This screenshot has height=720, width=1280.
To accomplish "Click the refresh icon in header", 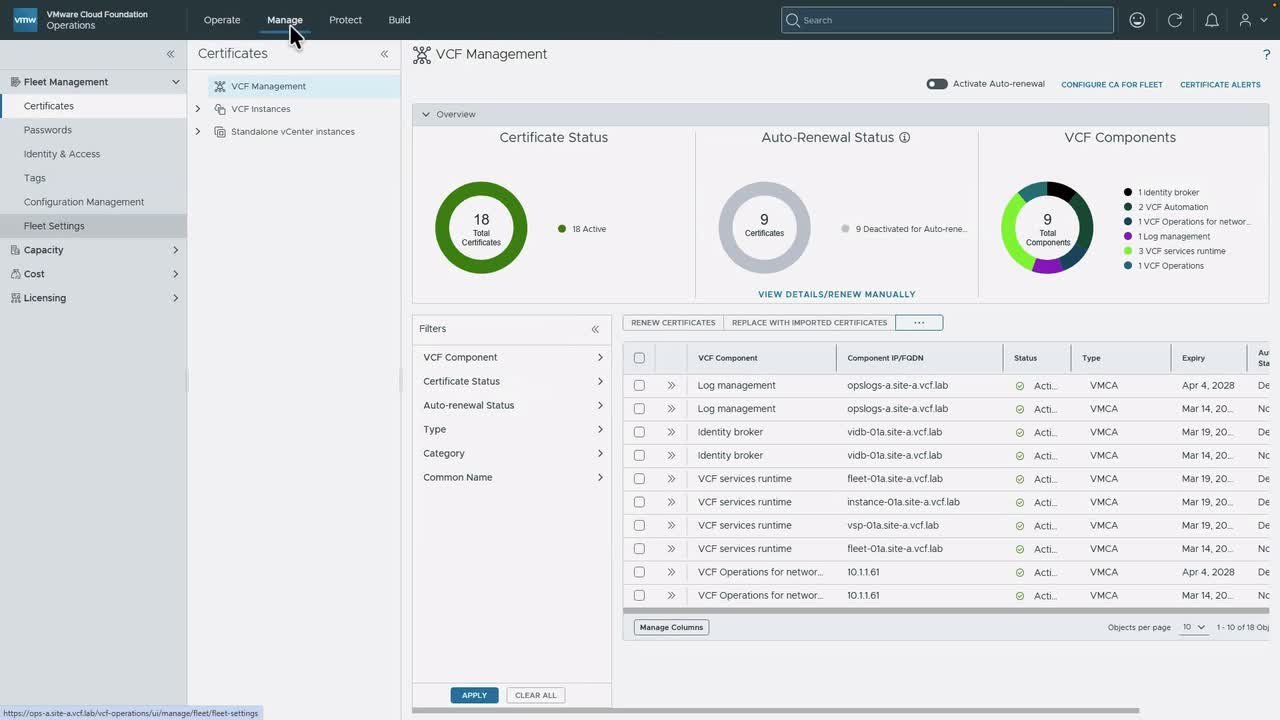I will coord(1175,20).
